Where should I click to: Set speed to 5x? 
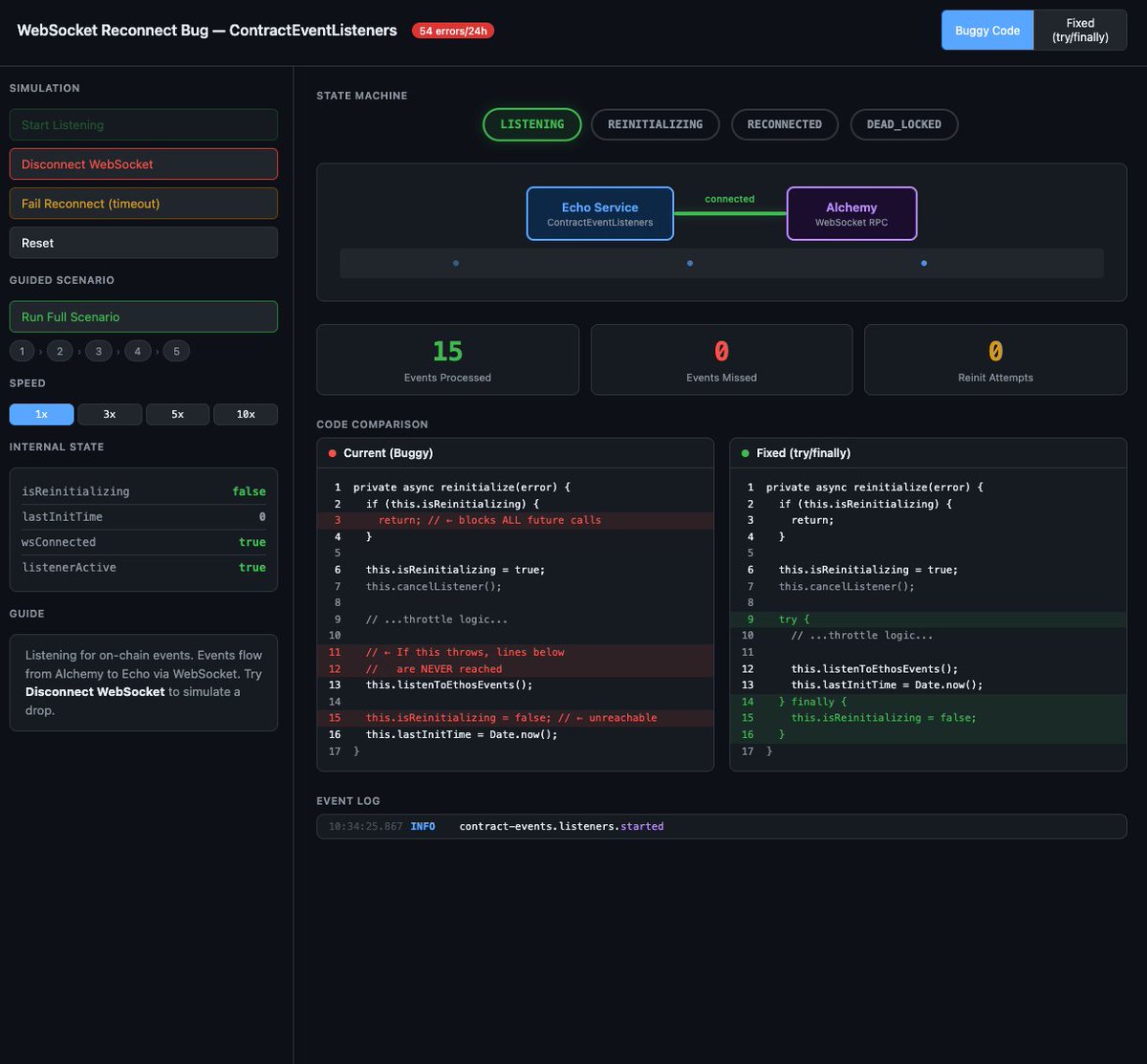(x=178, y=414)
